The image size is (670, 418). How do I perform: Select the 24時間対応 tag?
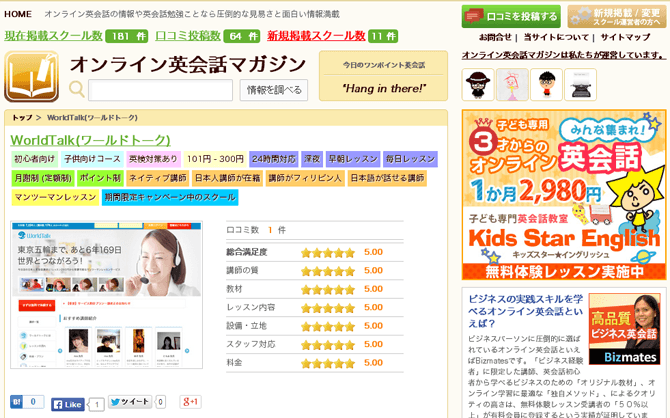pyautogui.click(x=274, y=159)
